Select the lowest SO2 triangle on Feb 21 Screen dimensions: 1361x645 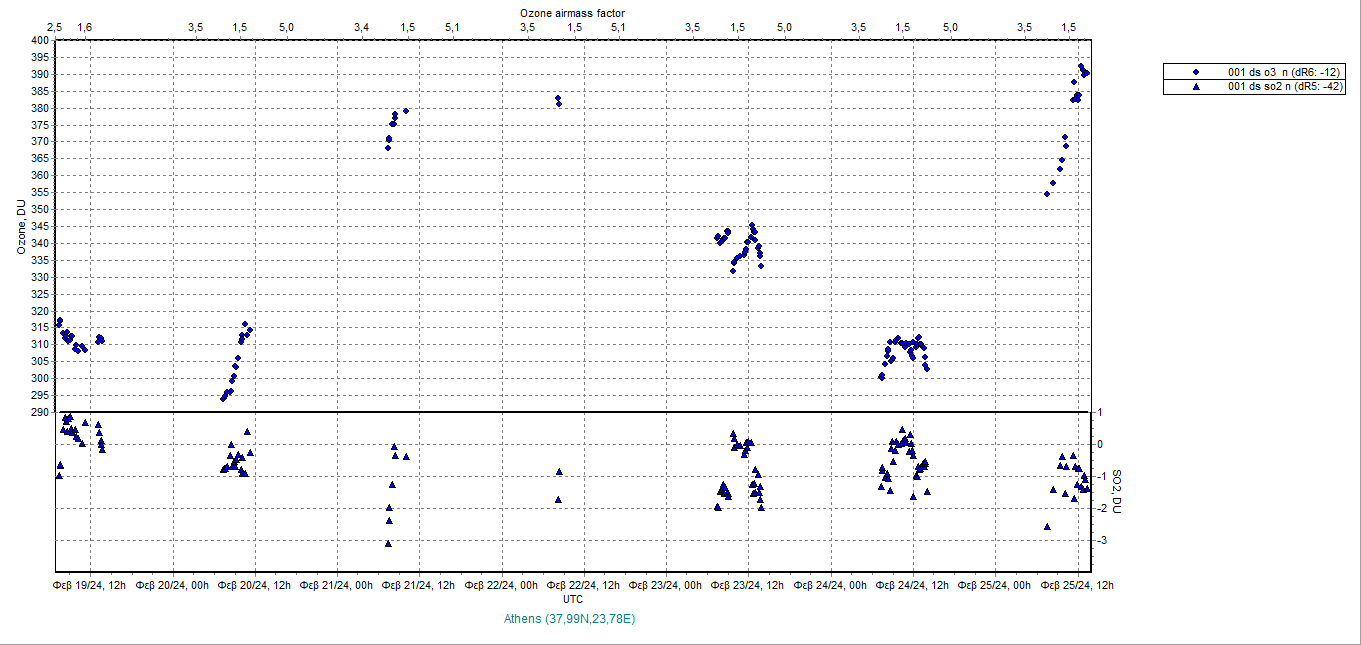(x=388, y=543)
